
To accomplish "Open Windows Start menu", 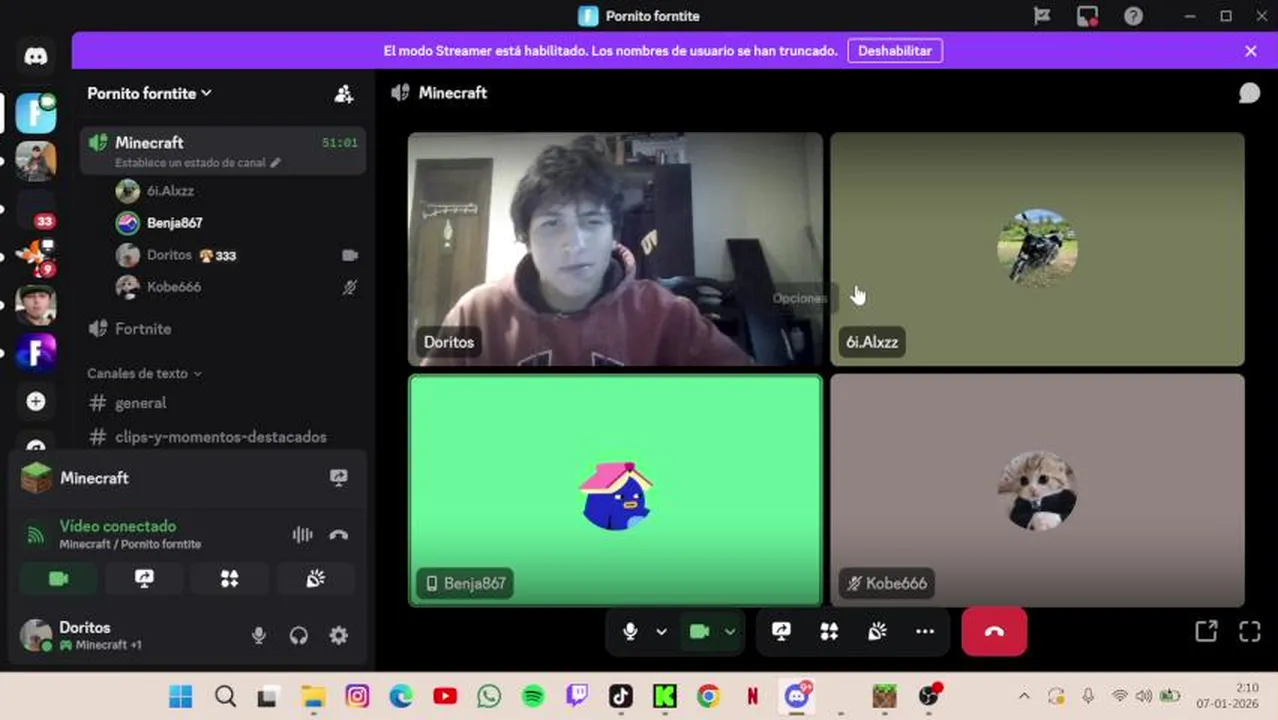I will coord(181,696).
